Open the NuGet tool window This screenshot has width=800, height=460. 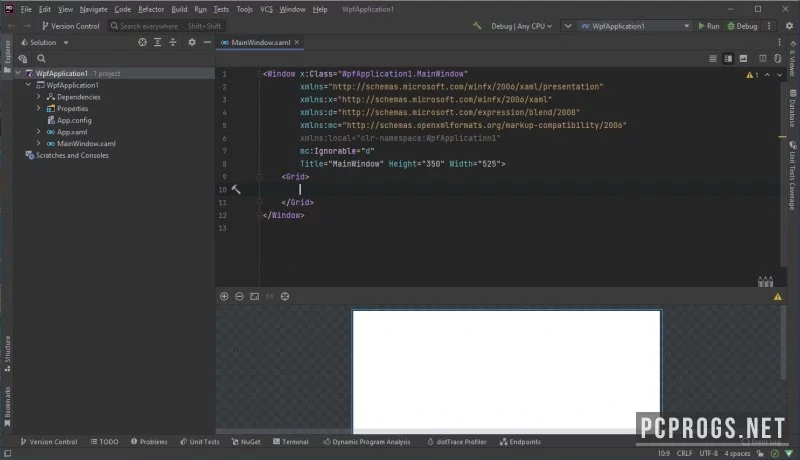pos(246,442)
